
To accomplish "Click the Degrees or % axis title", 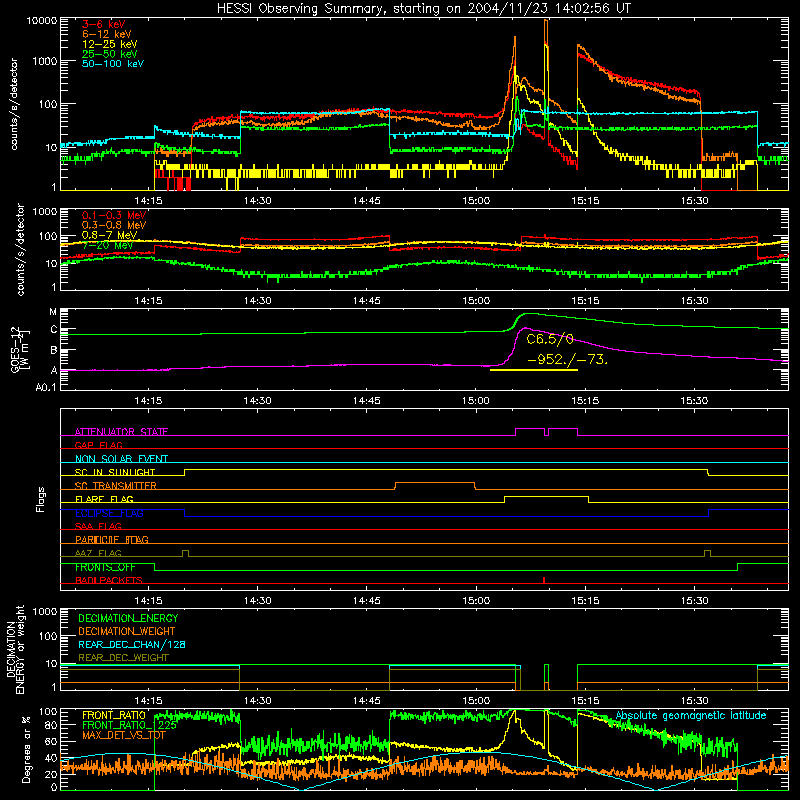I will tap(26, 749).
